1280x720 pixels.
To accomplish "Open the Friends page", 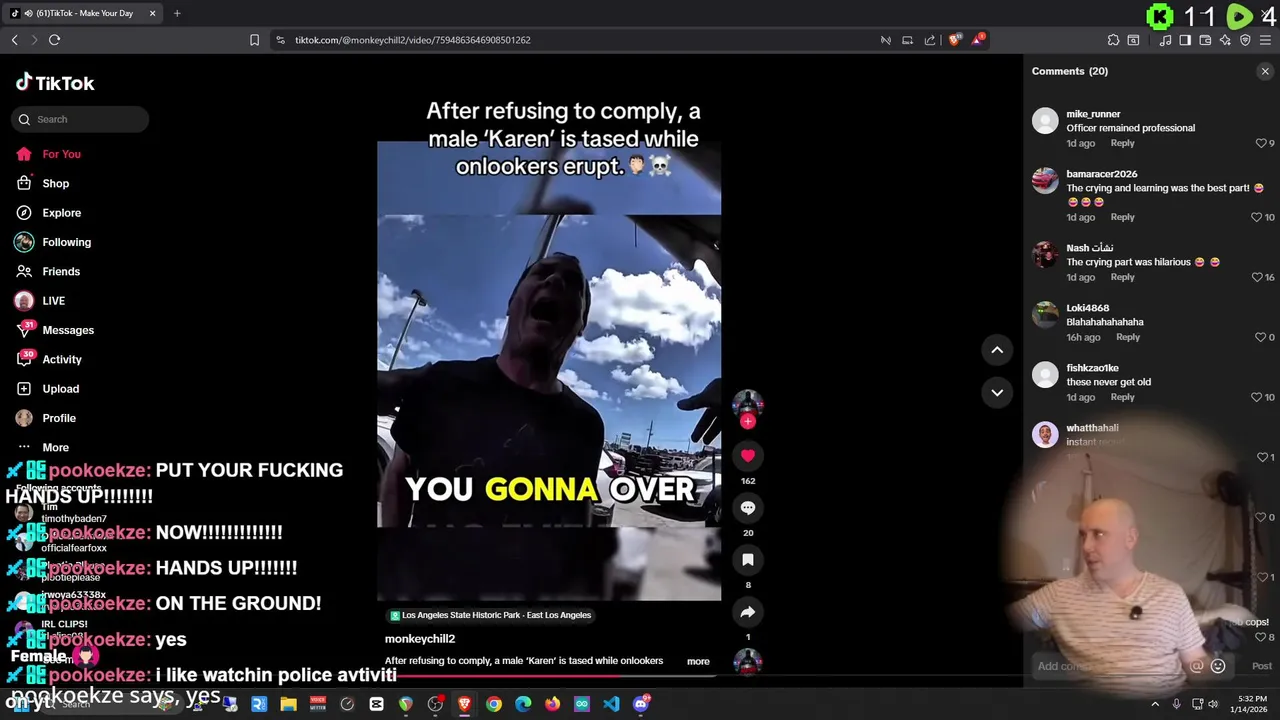I will coord(48,271).
